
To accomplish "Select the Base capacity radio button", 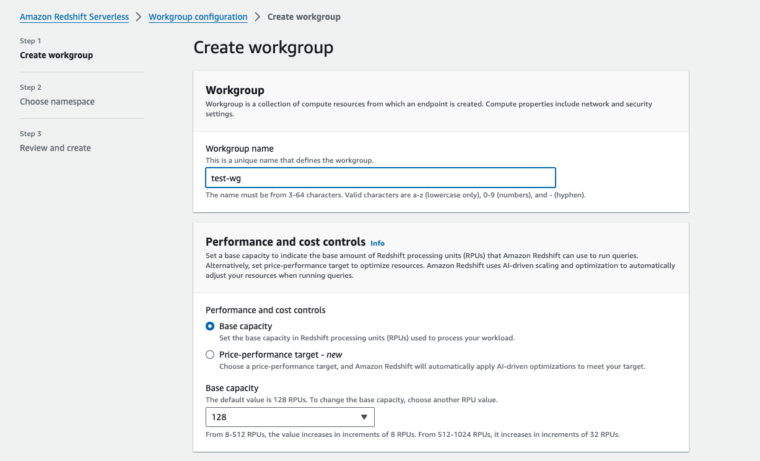I will tap(210, 326).
